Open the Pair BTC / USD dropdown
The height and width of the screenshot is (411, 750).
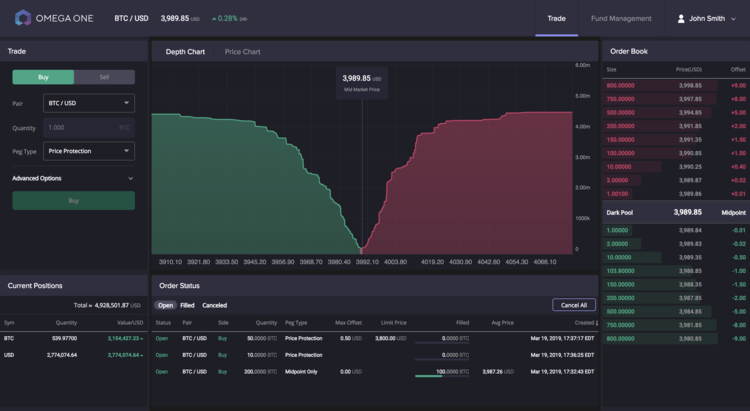[88, 103]
